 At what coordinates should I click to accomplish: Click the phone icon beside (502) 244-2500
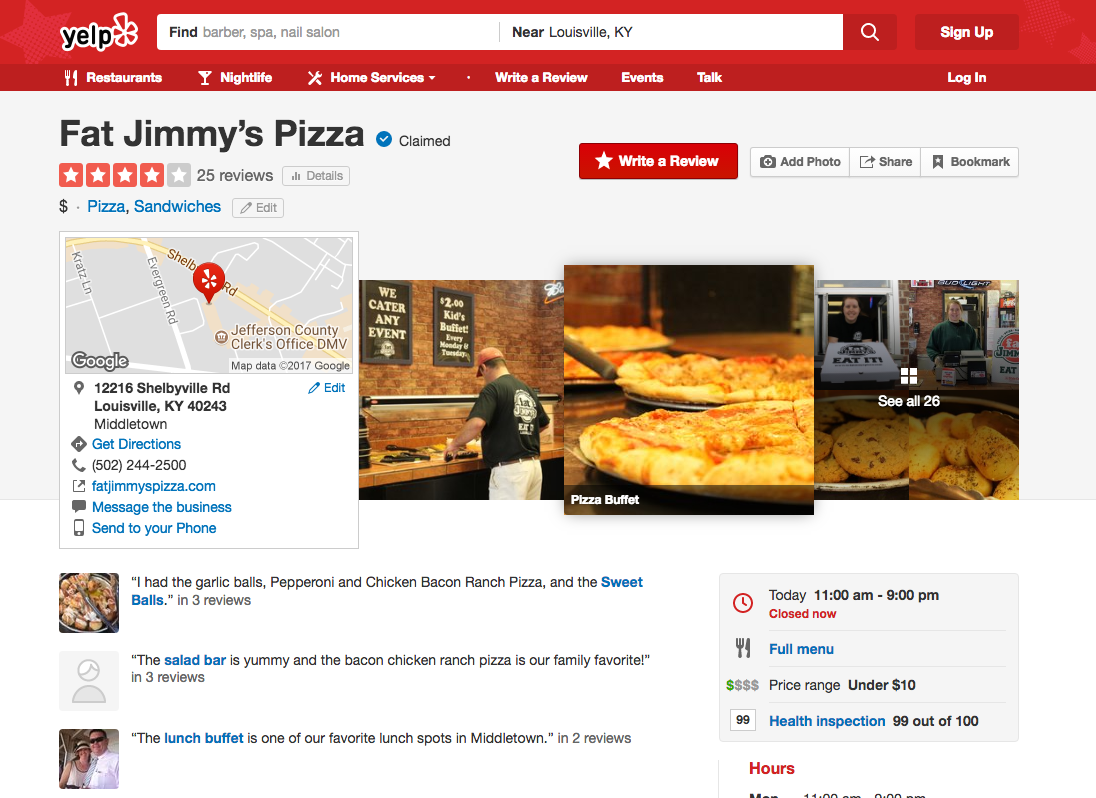click(x=79, y=465)
